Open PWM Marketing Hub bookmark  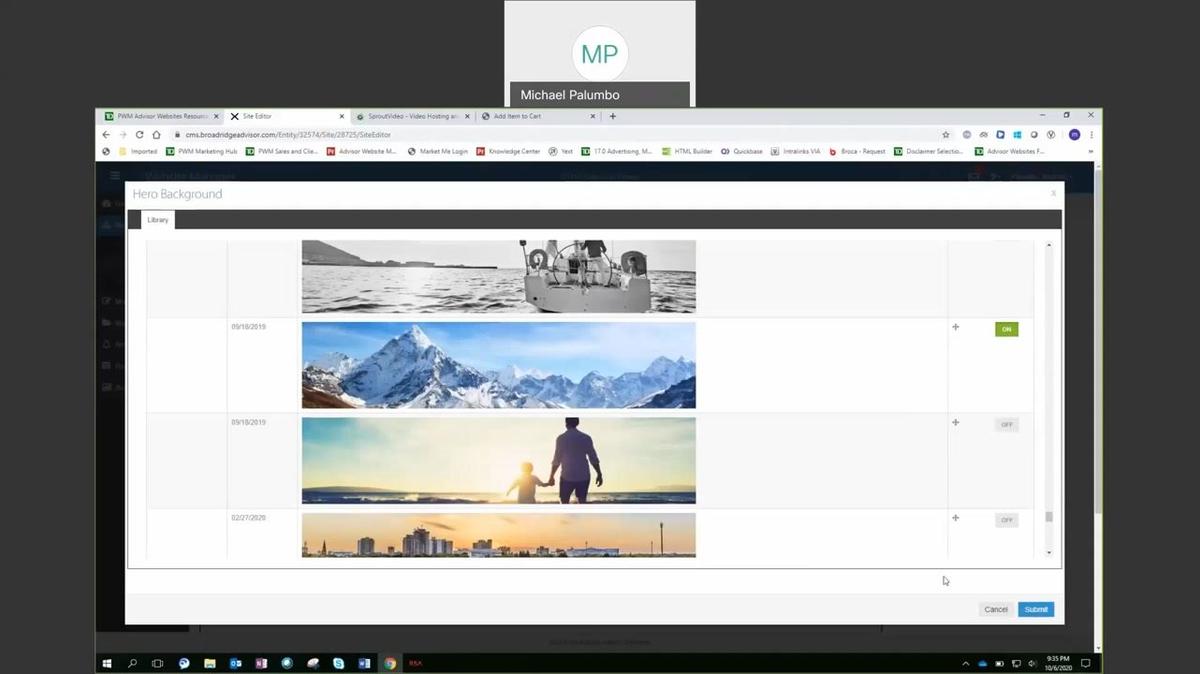[x=202, y=151]
